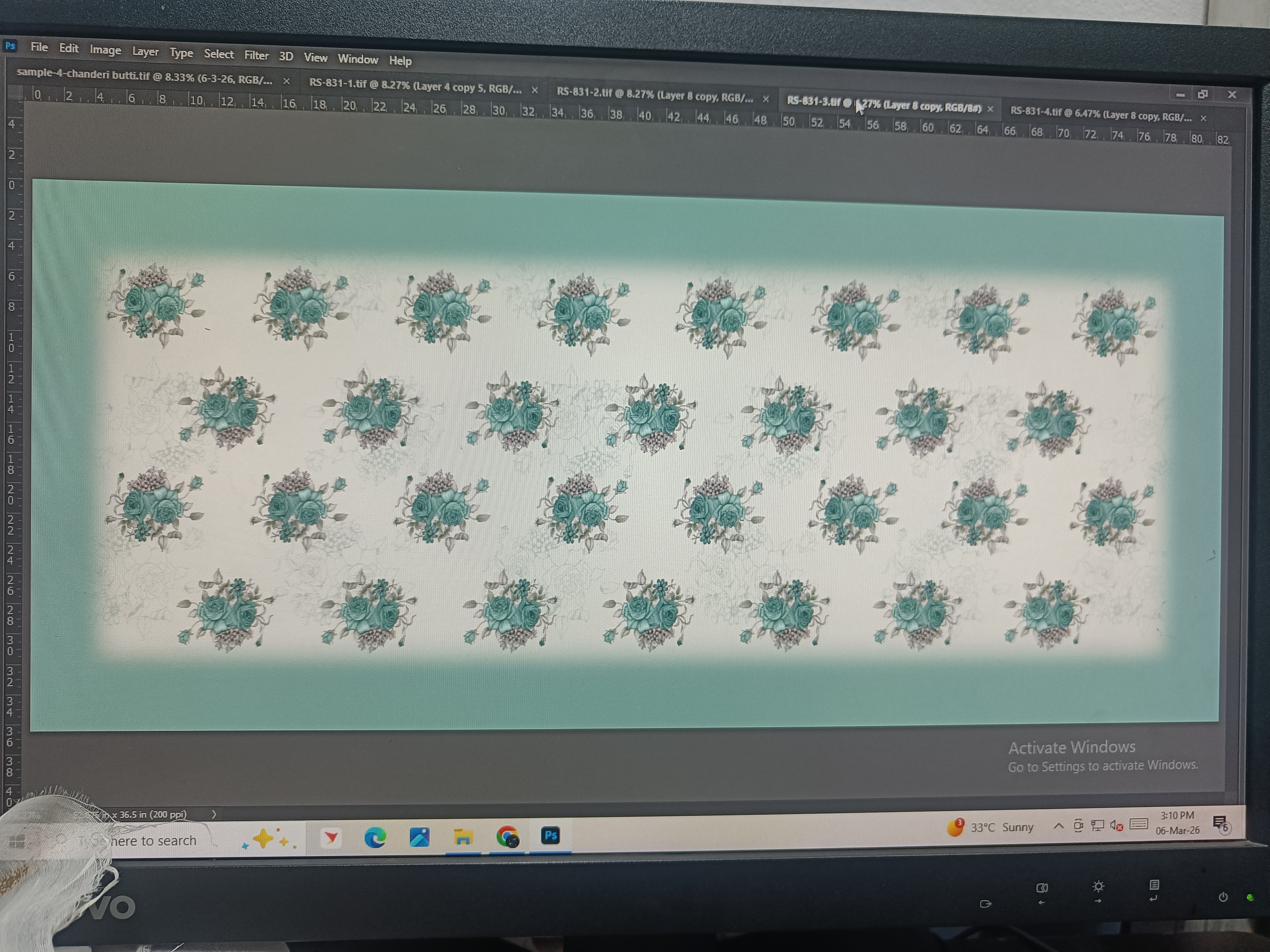Expand status bar document info arrow
Image resolution: width=1270 pixels, height=952 pixels.
pos(214,814)
